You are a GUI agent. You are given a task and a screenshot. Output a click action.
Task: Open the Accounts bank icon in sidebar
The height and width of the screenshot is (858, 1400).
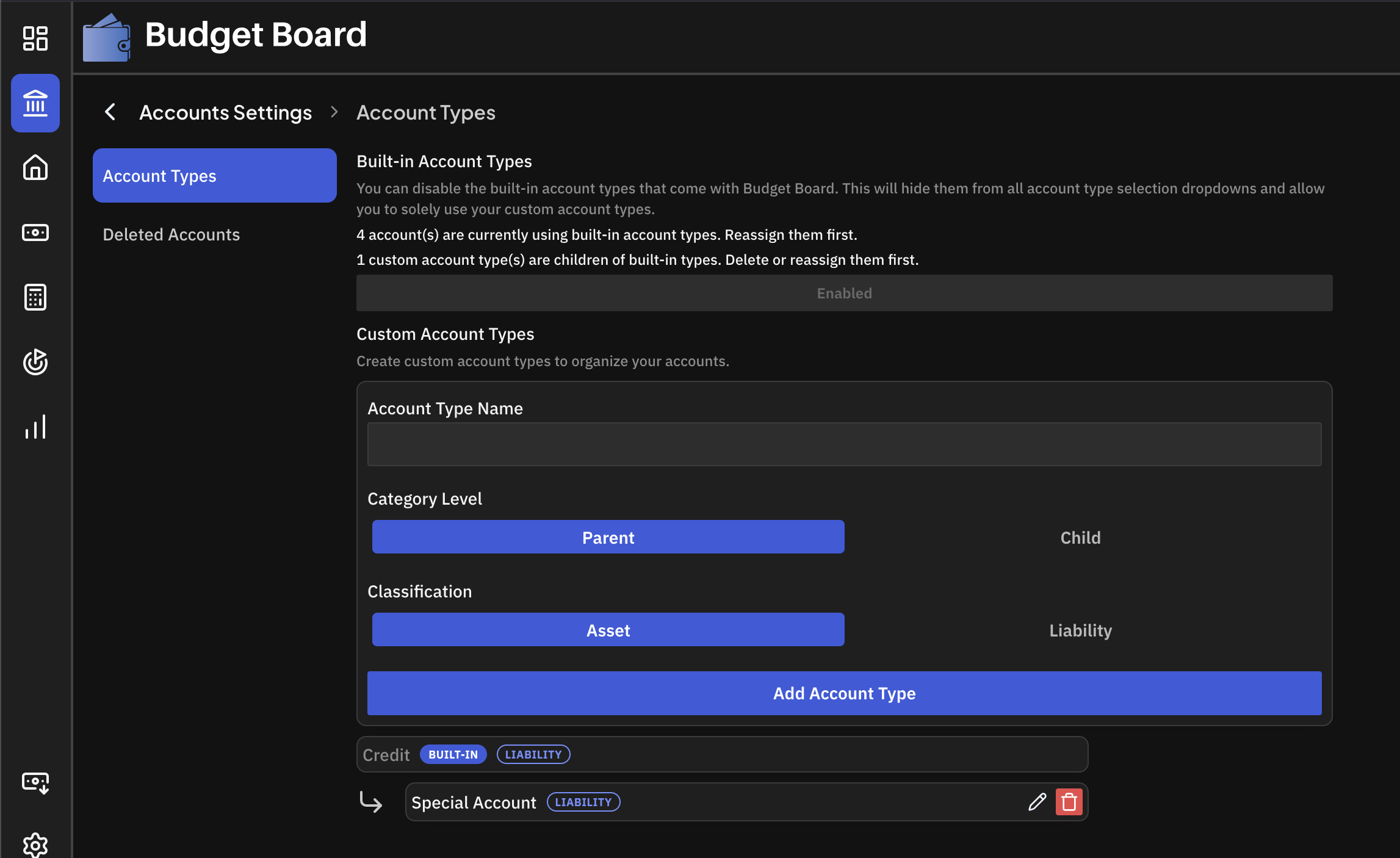(x=35, y=103)
